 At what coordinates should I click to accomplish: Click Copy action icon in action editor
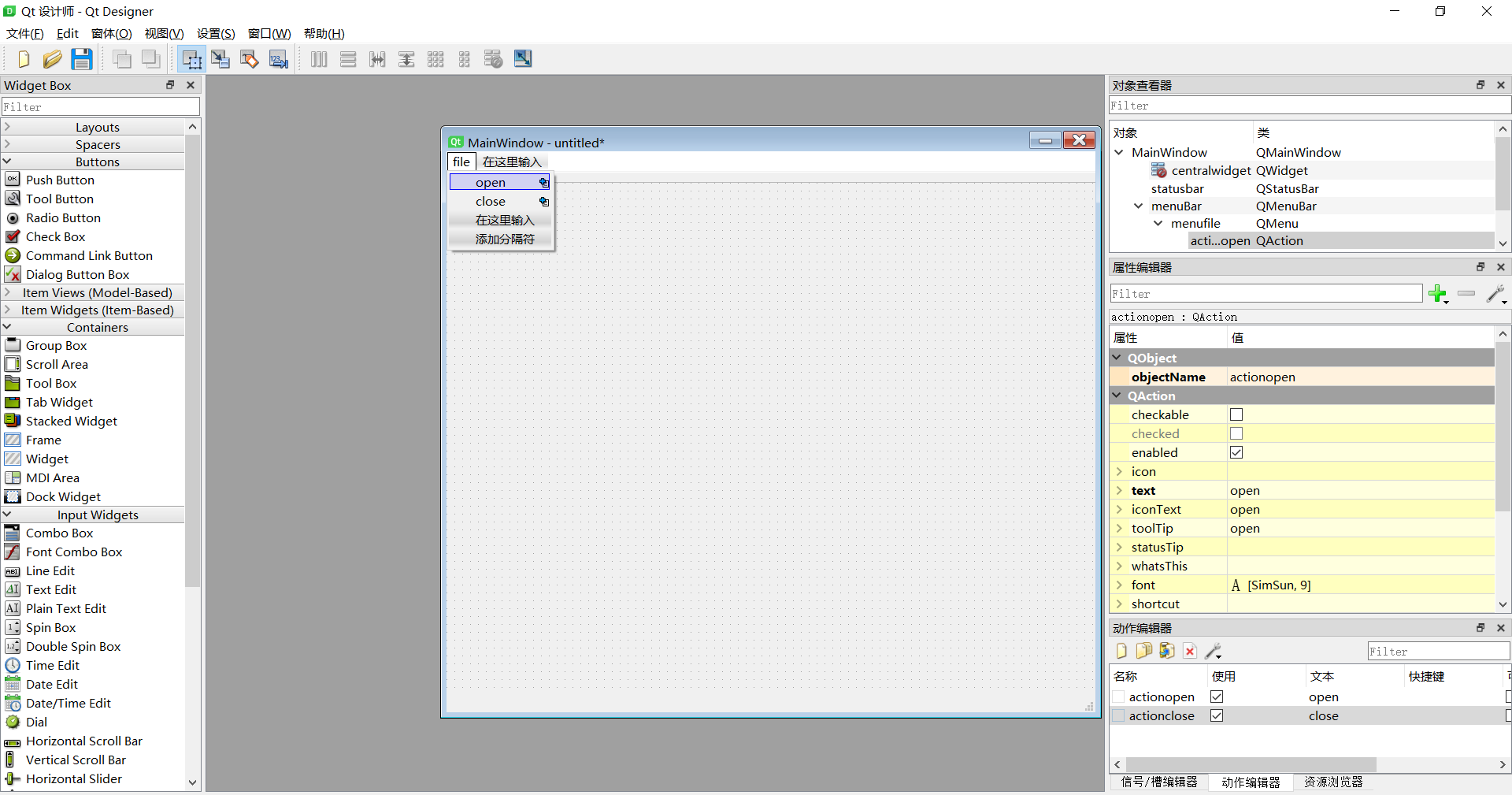(1143, 651)
